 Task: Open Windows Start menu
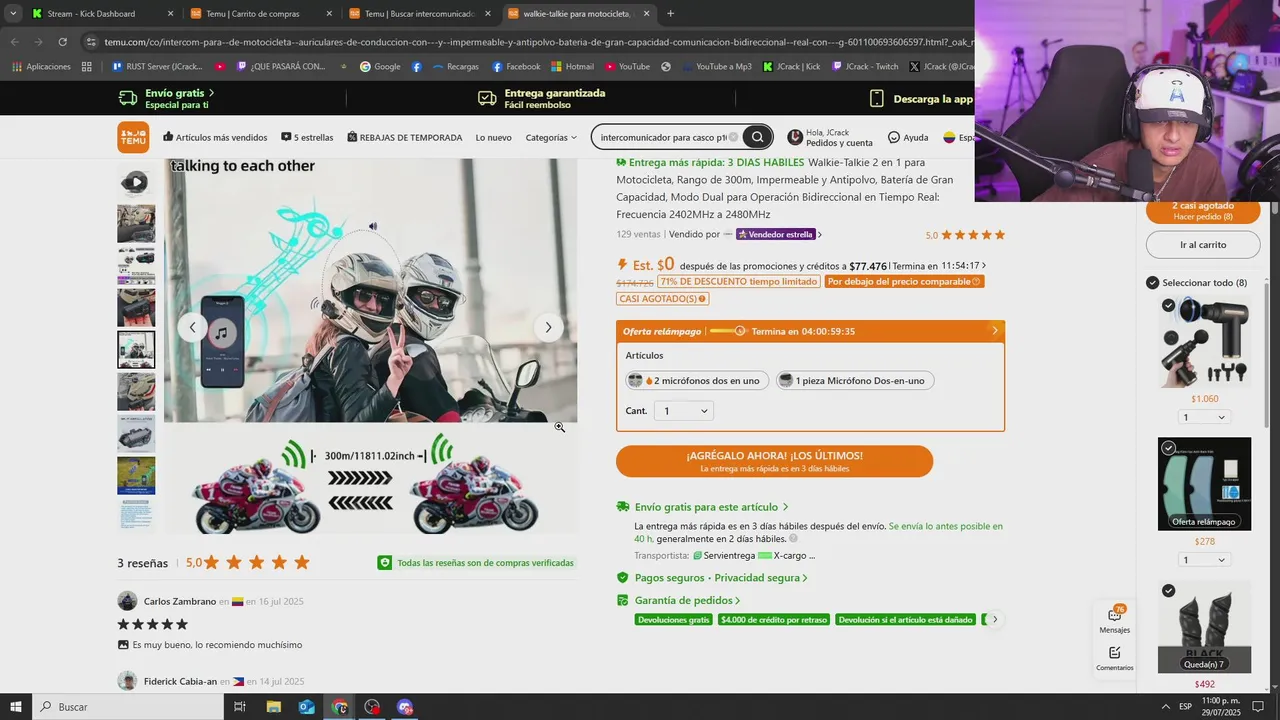[16, 707]
